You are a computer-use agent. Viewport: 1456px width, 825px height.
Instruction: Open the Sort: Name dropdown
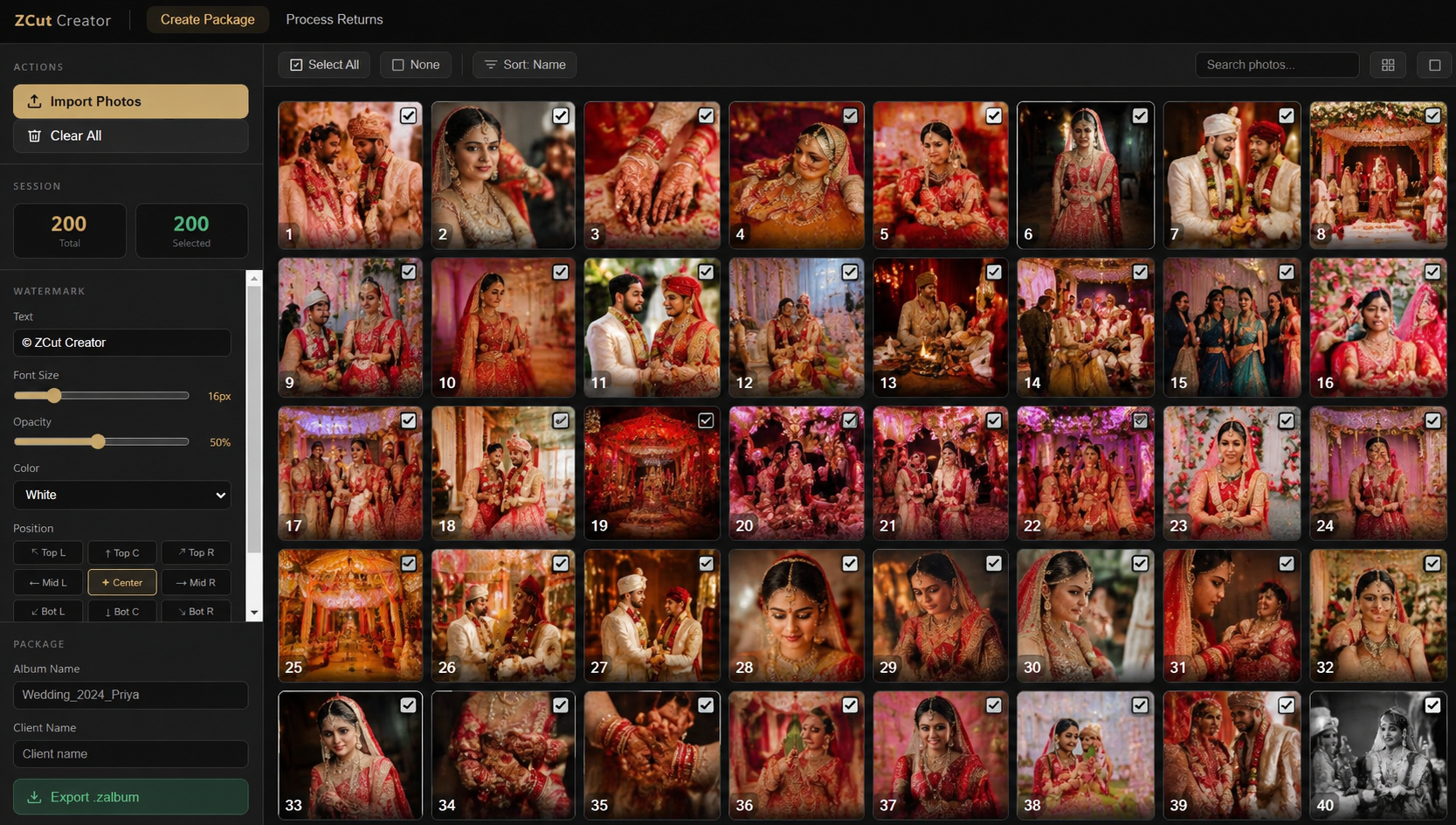coord(525,65)
